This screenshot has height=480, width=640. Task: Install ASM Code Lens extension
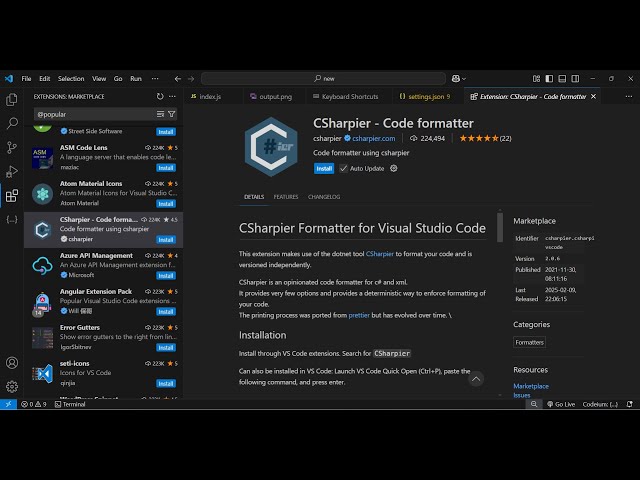tap(166, 168)
